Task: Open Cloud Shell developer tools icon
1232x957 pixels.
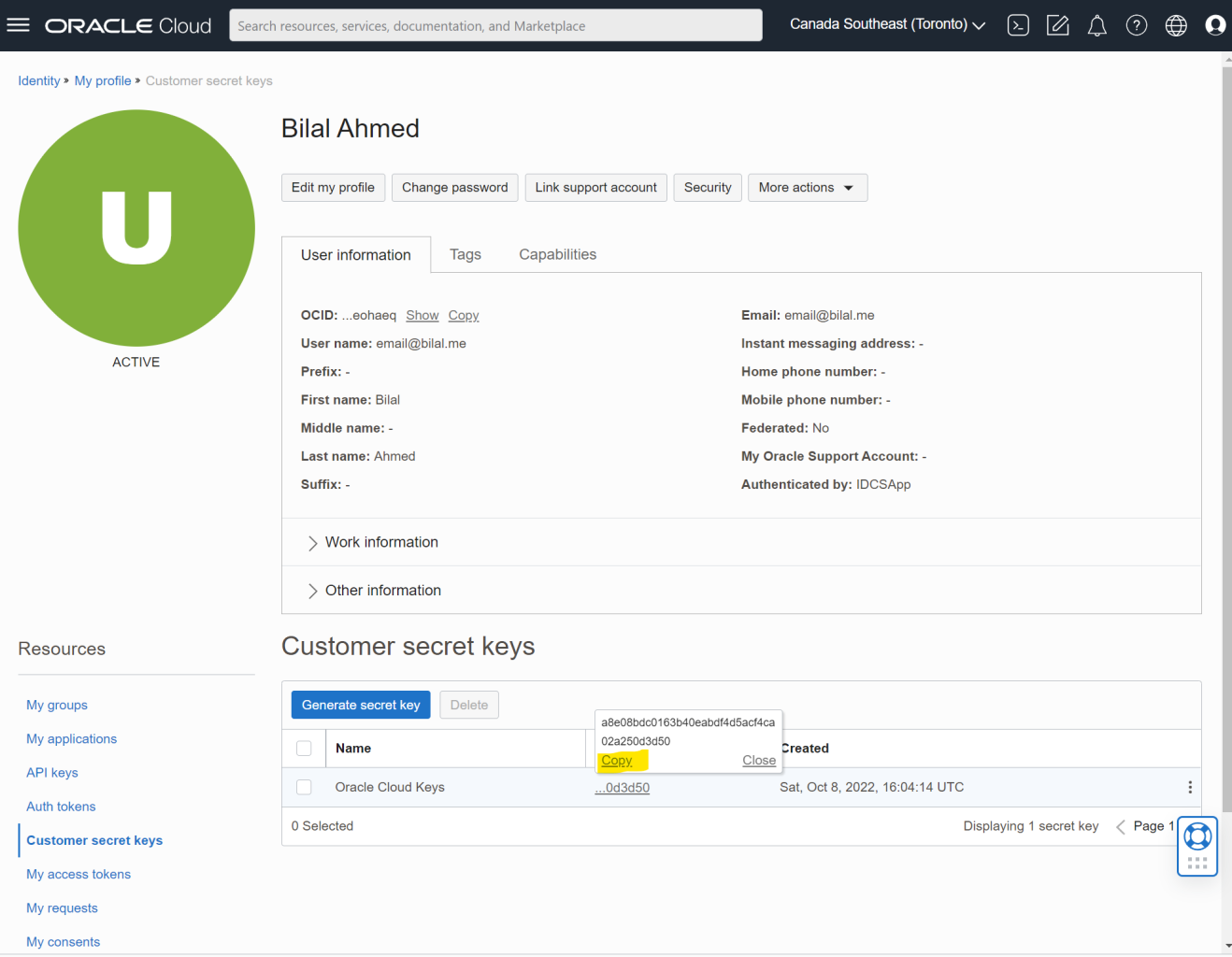Action: (x=1018, y=25)
